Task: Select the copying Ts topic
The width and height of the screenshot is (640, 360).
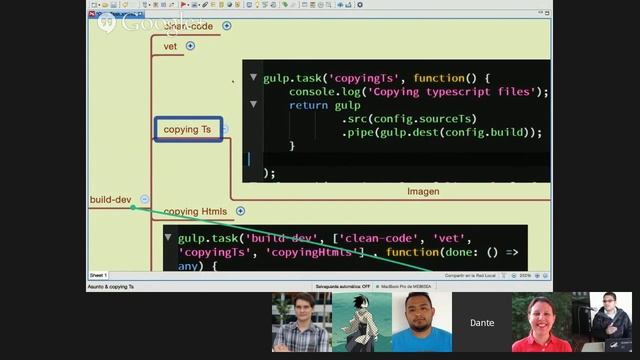Action: click(x=188, y=129)
